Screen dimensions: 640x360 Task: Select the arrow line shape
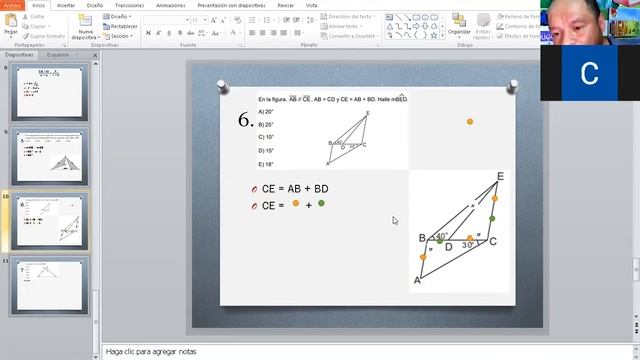pyautogui.click(x=407, y=18)
